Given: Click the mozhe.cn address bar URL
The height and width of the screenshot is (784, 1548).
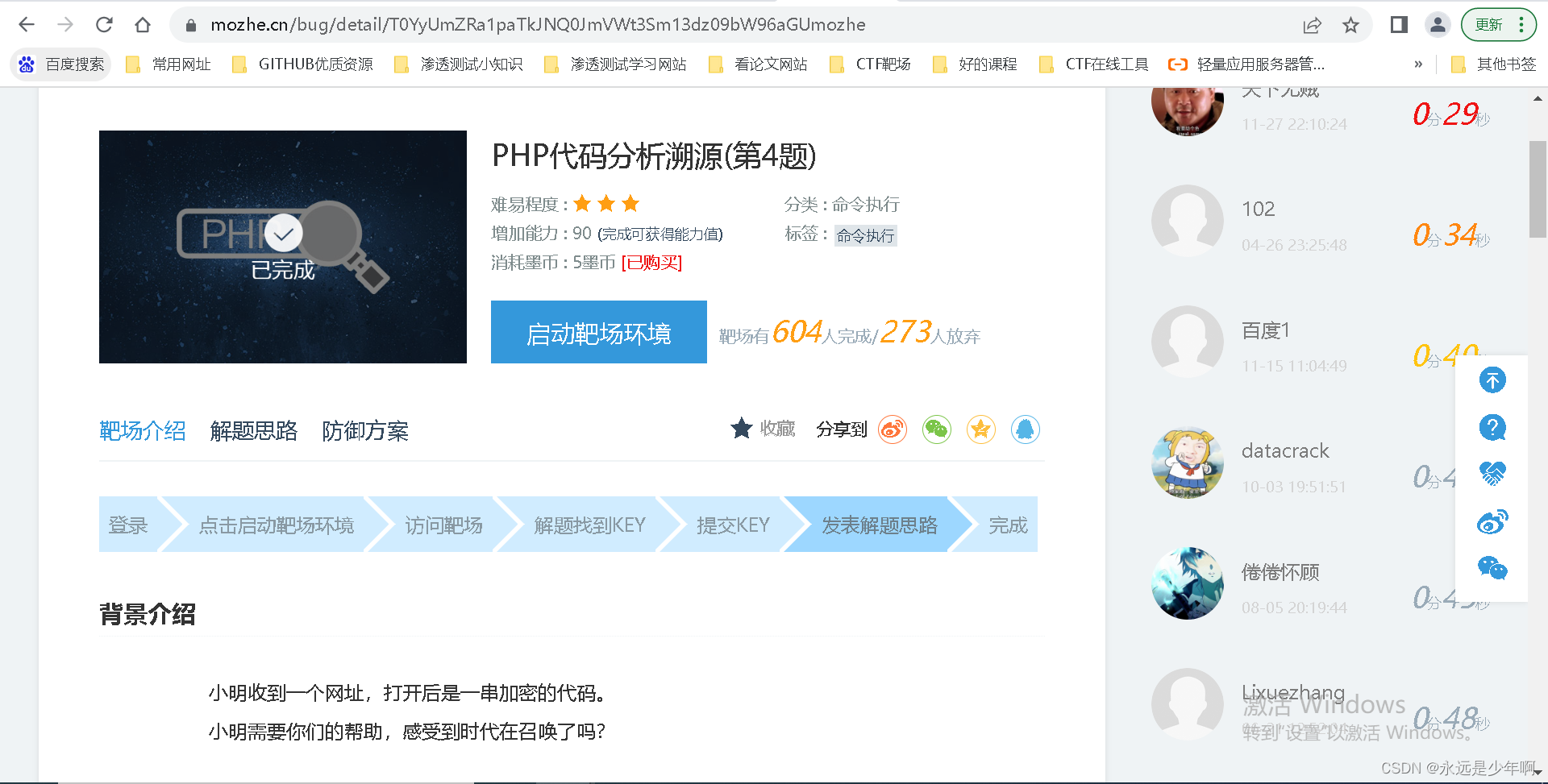Looking at the screenshot, I should tap(538, 25).
